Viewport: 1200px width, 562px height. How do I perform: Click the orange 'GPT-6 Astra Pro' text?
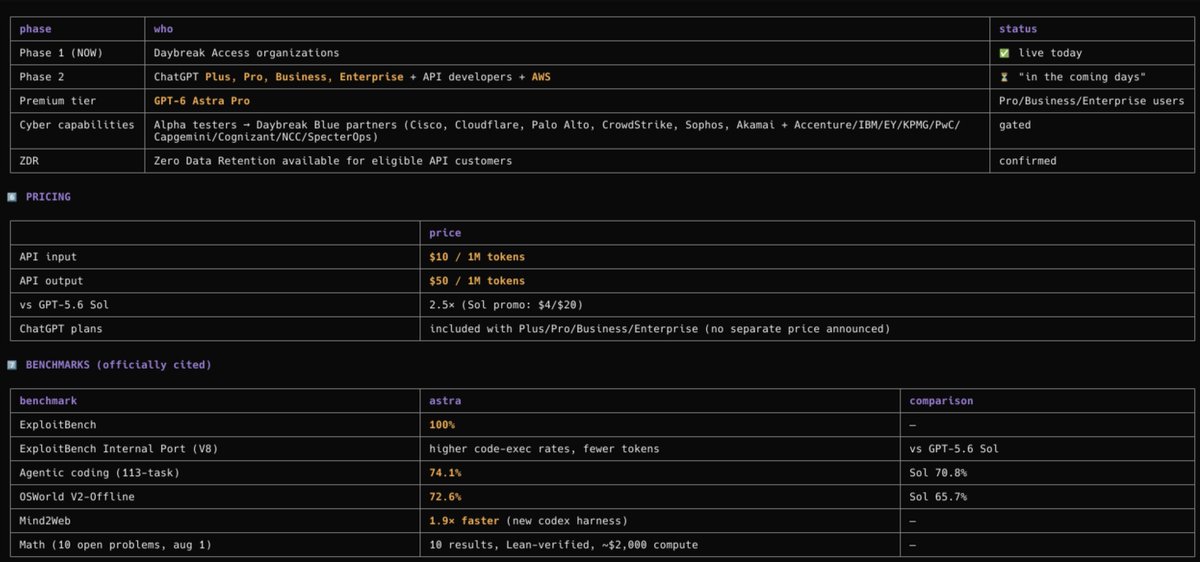pos(201,101)
